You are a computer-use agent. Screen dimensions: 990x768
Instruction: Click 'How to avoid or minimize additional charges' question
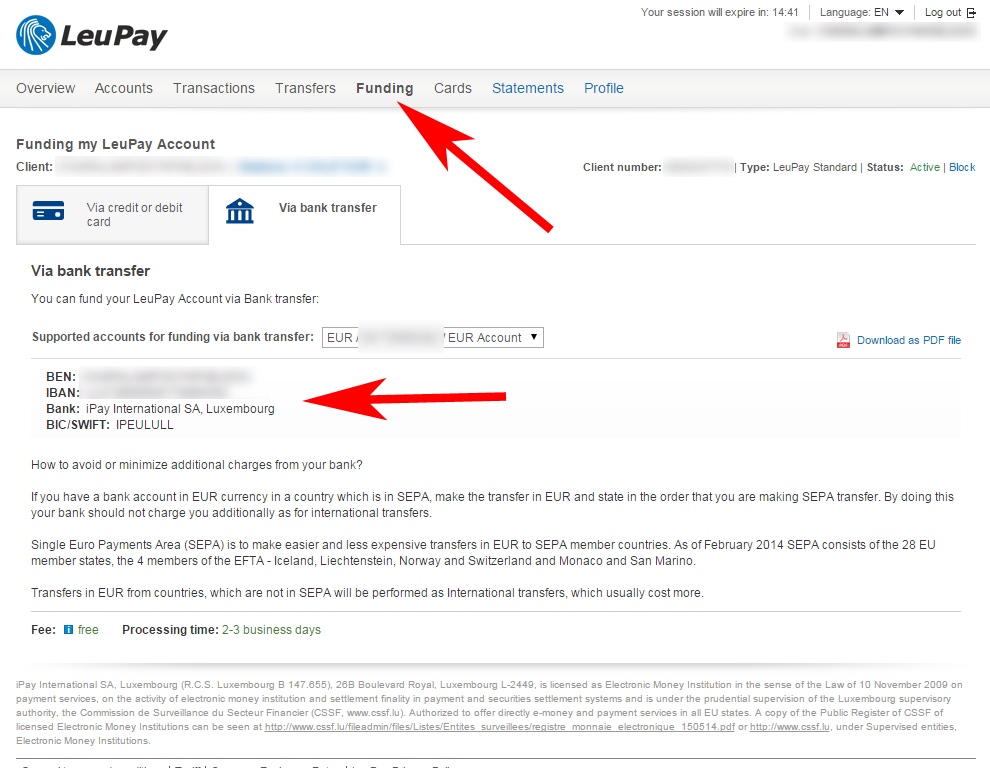coord(197,465)
